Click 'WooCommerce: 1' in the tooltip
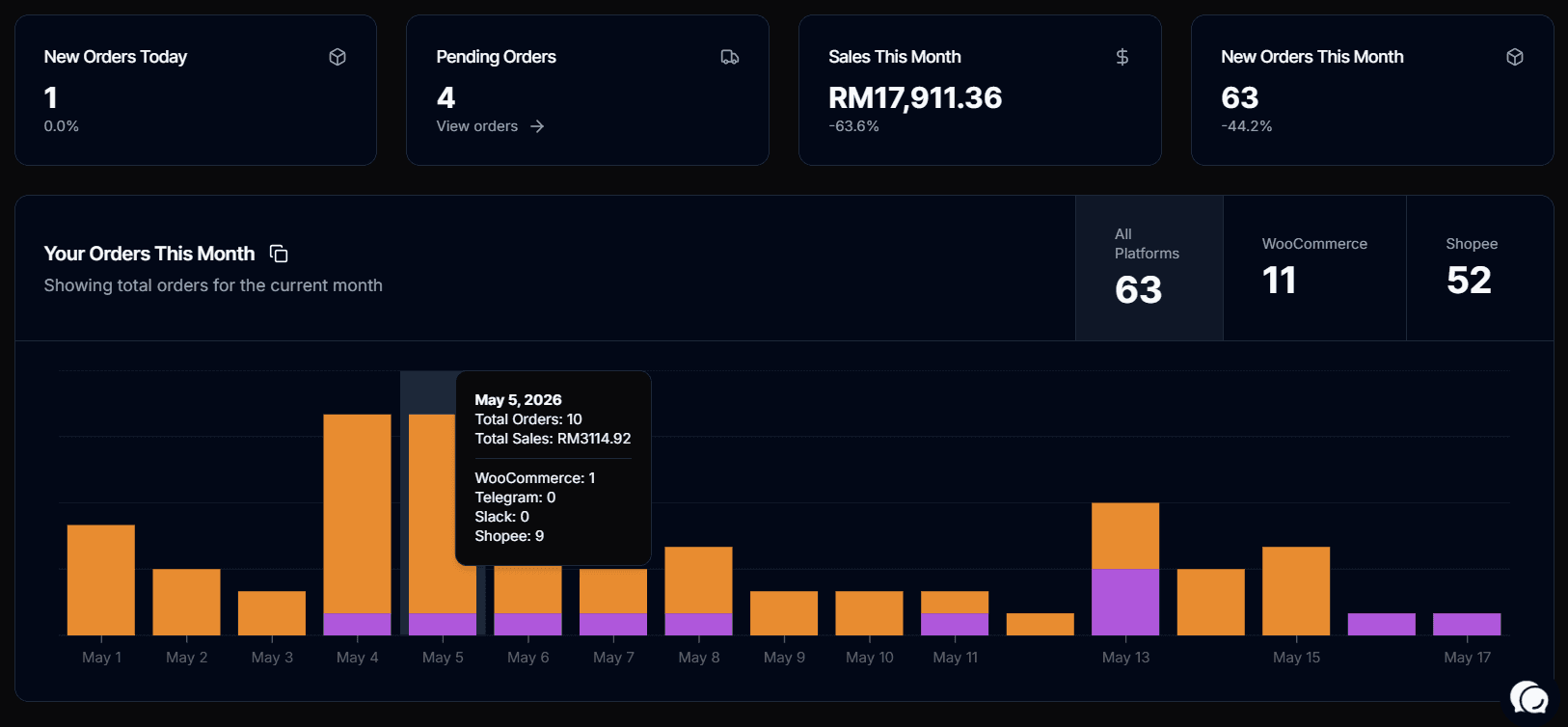Viewport: 1568px width, 727px height. coord(535,478)
